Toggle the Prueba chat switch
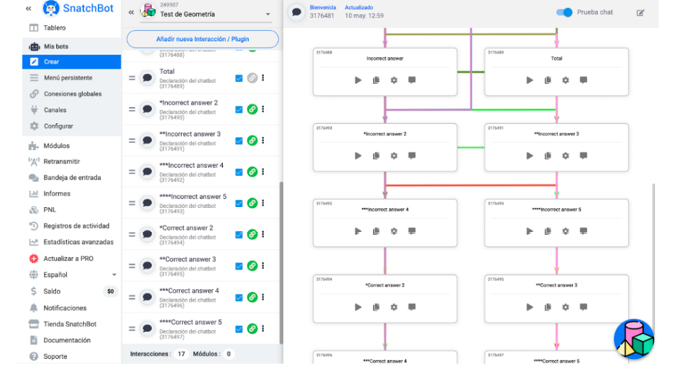The image size is (695, 373). 564,12
